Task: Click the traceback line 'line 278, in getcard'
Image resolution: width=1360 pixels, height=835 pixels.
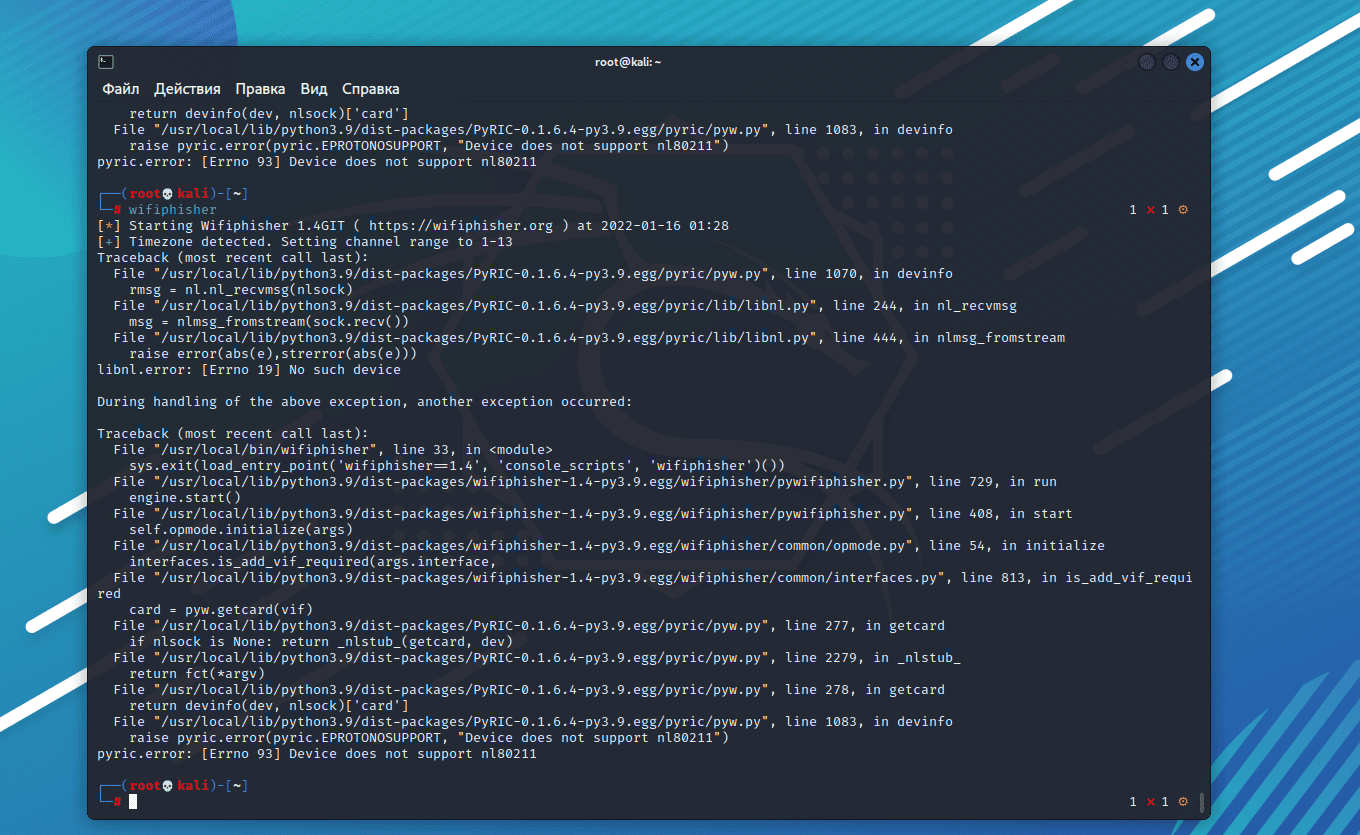Action: [529, 690]
